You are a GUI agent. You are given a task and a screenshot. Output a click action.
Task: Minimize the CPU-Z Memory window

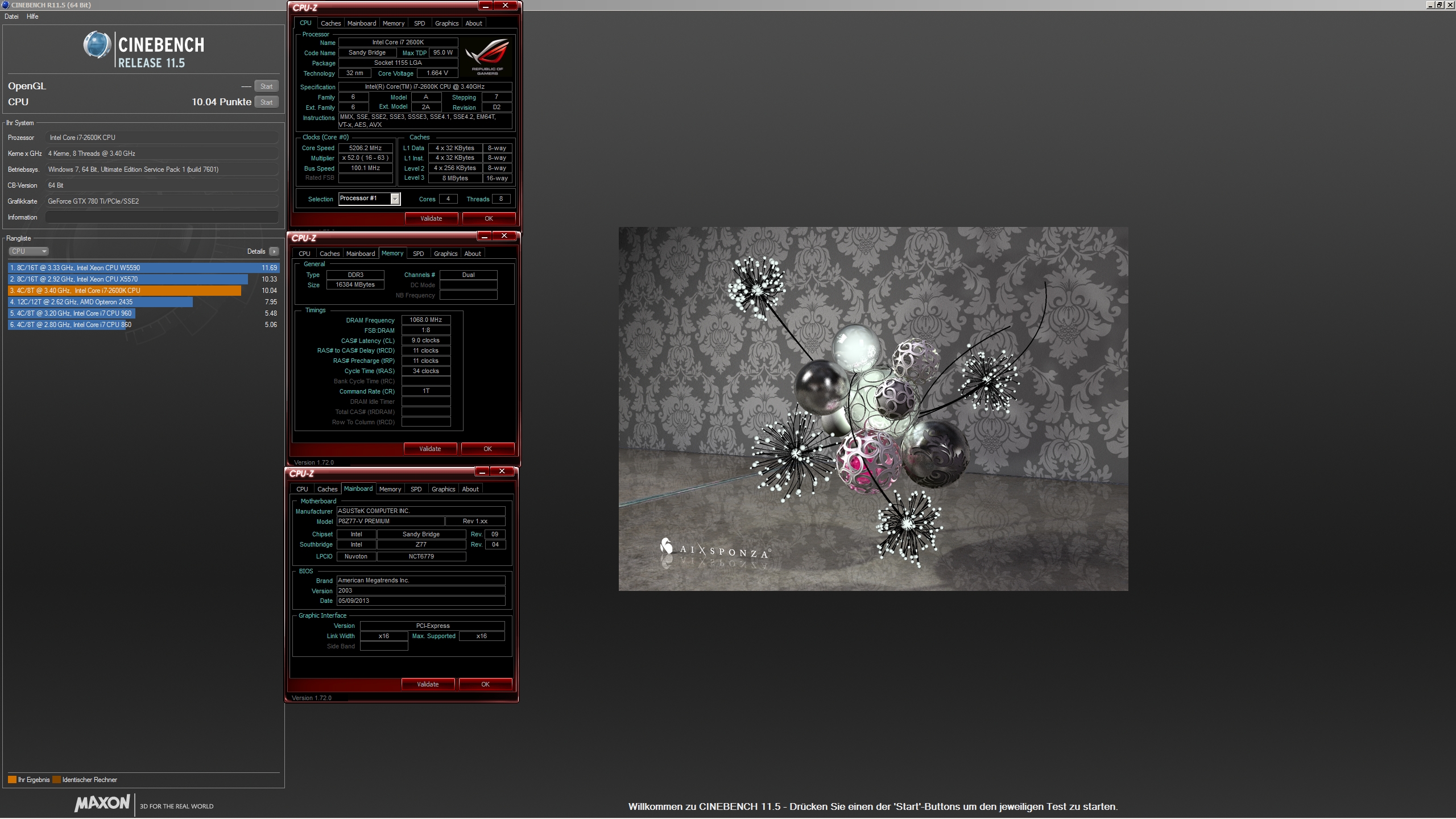pos(485,236)
